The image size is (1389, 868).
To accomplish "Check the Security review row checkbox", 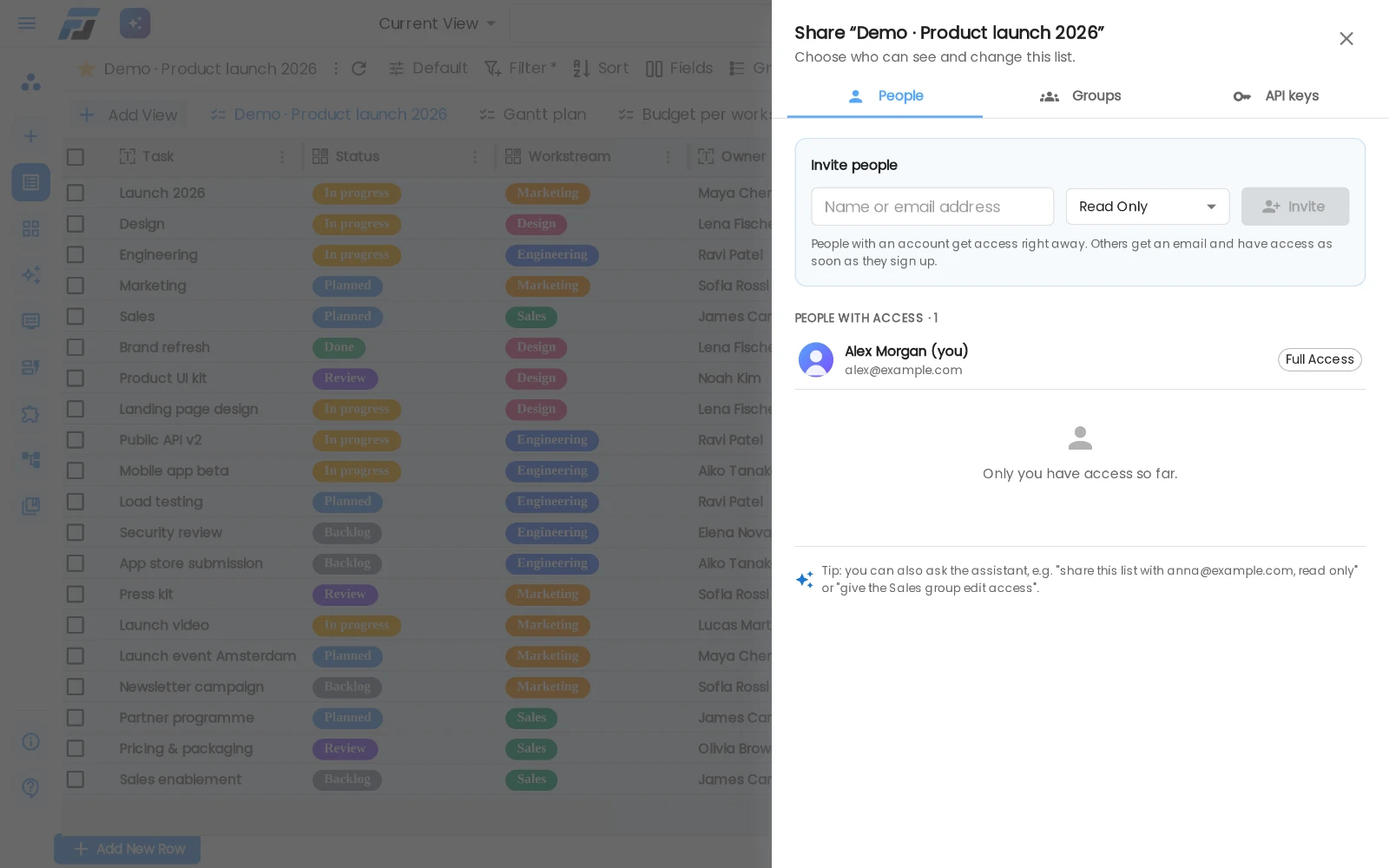I will click(76, 532).
